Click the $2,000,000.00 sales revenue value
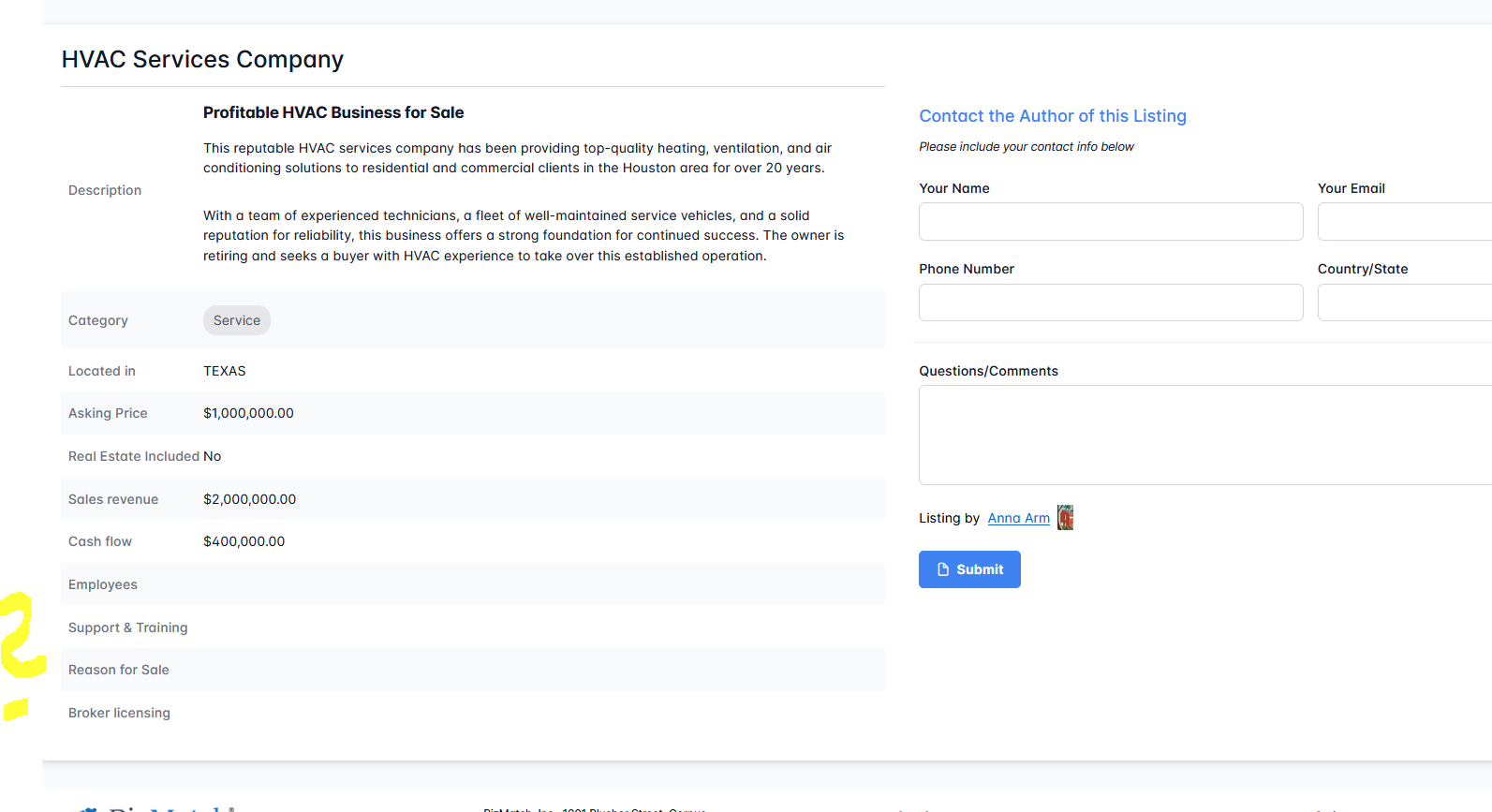Screen dimensions: 1492x812 point(249,499)
